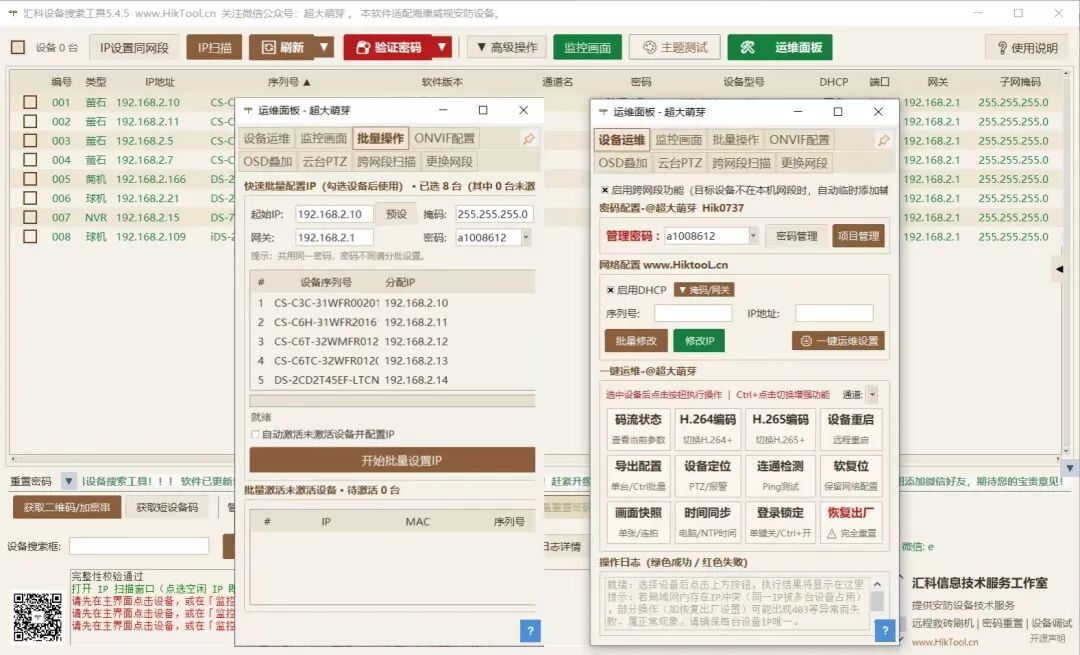The width and height of the screenshot is (1080, 655).
Task: Open 更换网段 tab in 设备运维 panel window
Action: pos(804,163)
